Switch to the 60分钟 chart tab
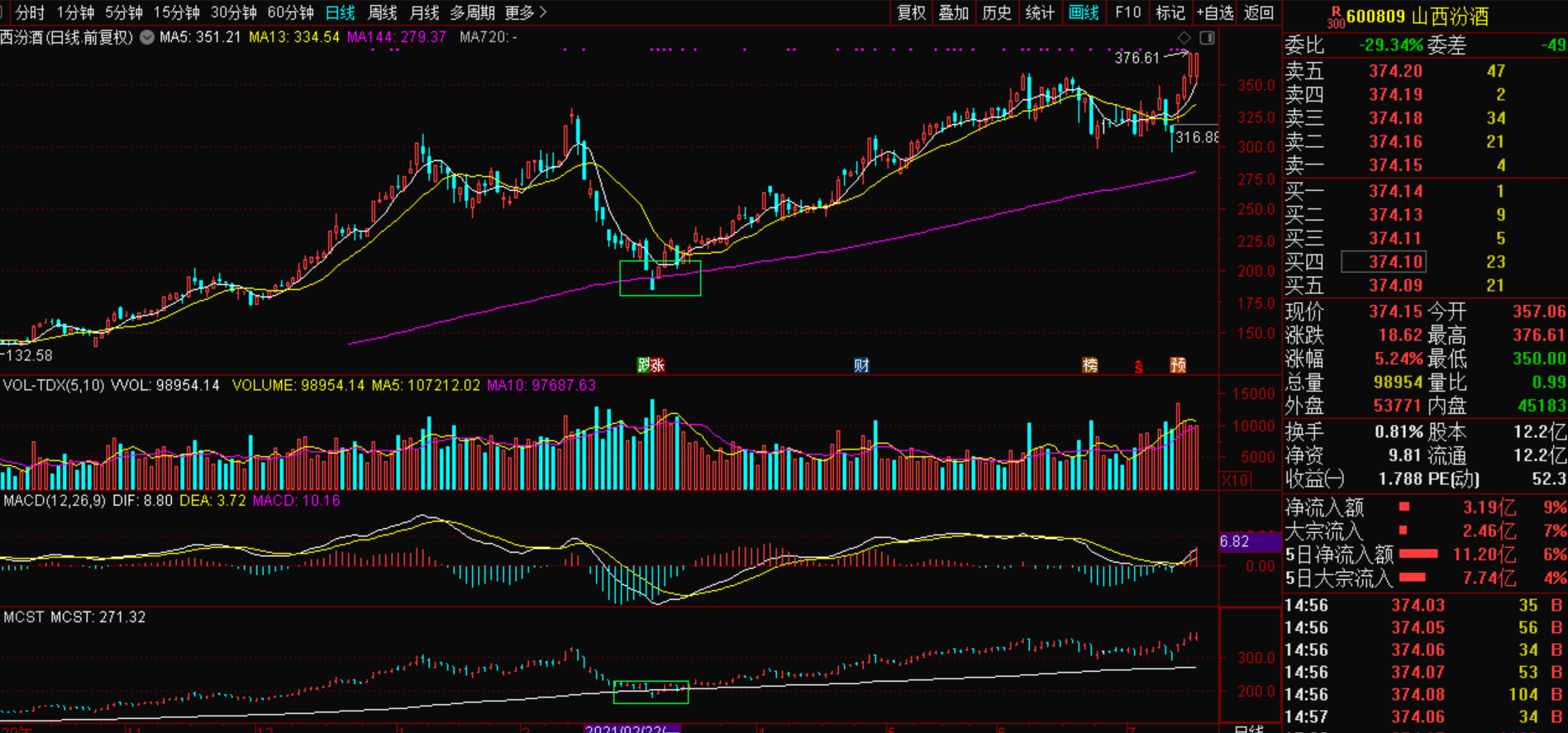Image resolution: width=1568 pixels, height=733 pixels. pos(290,12)
